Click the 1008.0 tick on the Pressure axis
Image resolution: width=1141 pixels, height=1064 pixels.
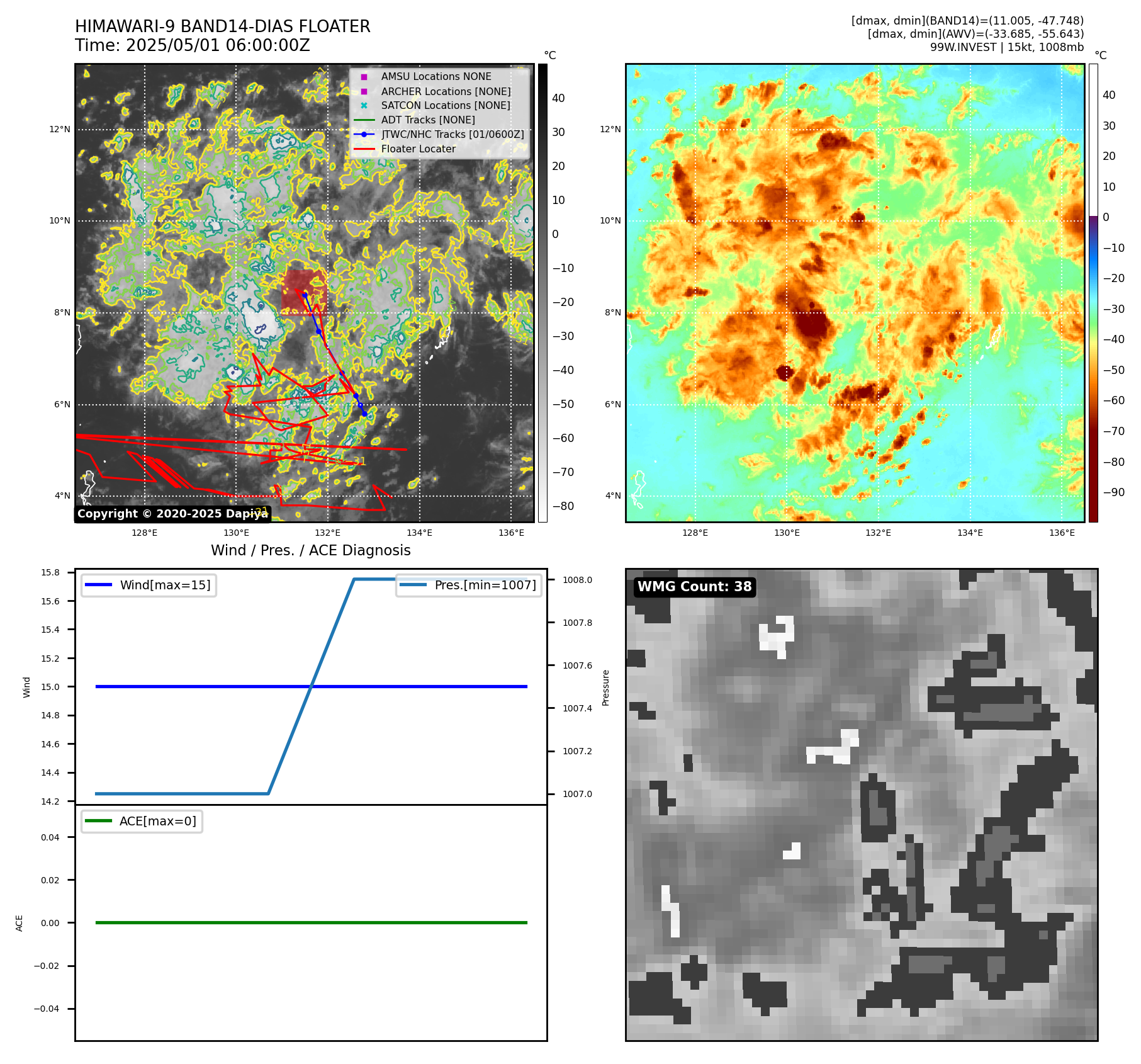tap(578, 580)
